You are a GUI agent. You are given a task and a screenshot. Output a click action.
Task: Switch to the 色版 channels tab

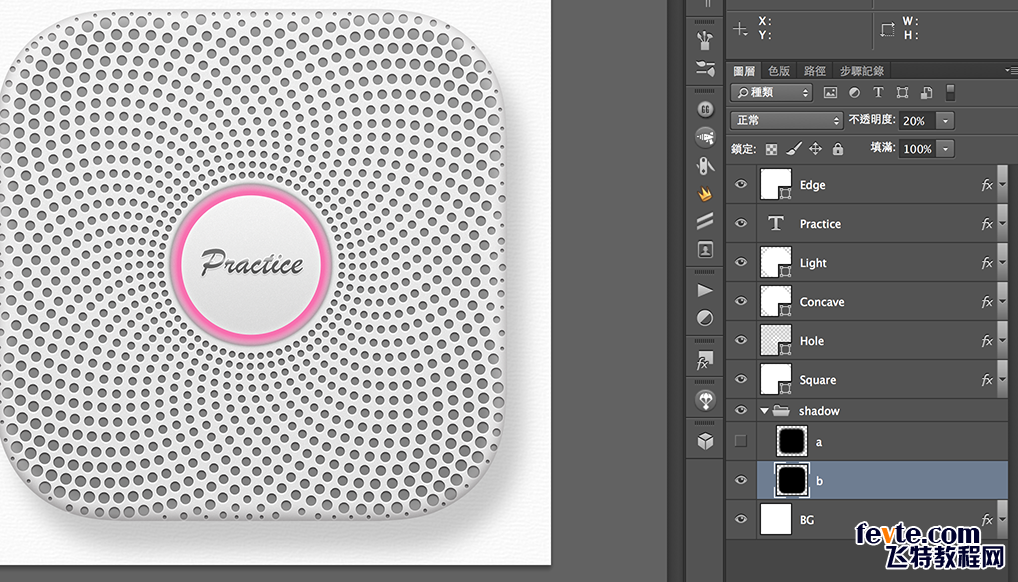pyautogui.click(x=779, y=71)
